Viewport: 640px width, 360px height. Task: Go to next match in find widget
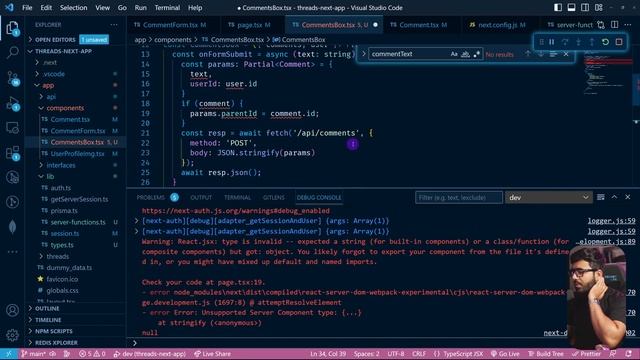click(x=540, y=54)
